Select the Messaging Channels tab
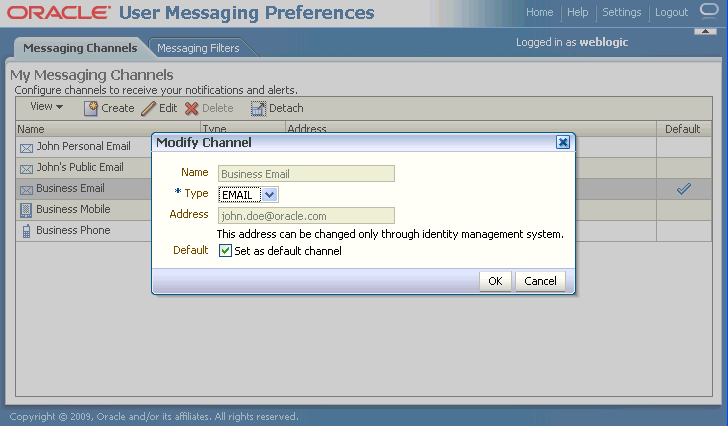The height and width of the screenshot is (426, 728). [x=80, y=48]
